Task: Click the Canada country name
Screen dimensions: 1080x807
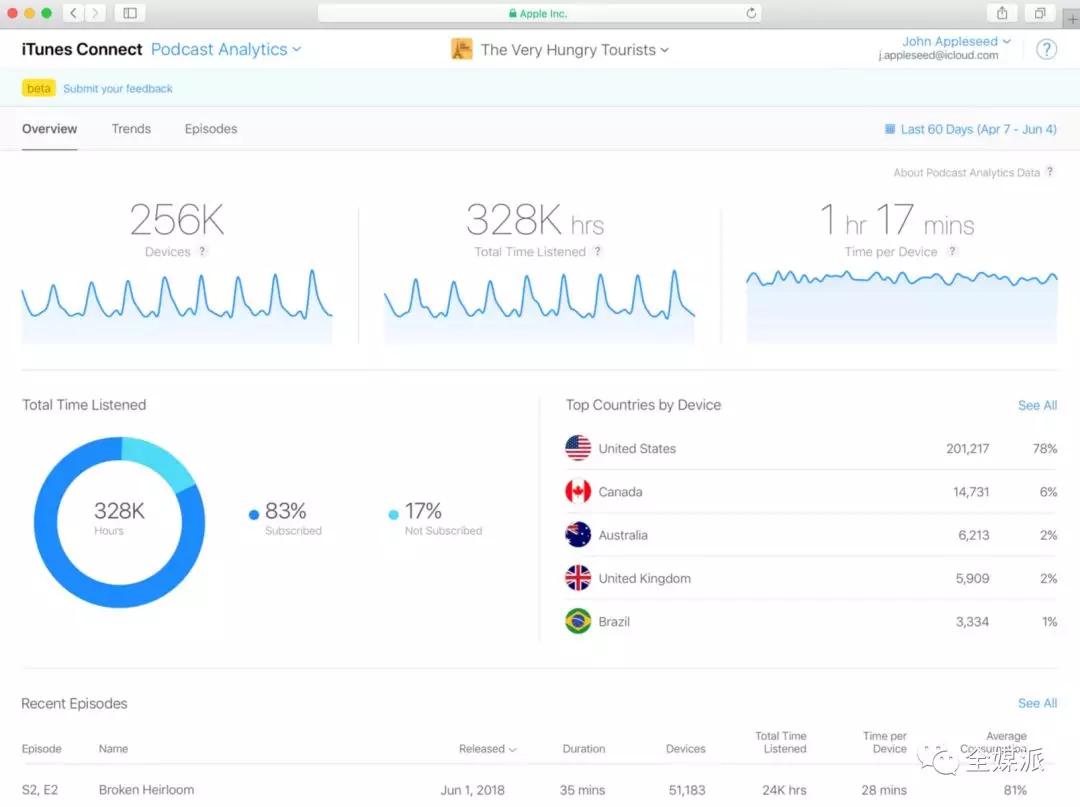Action: (x=621, y=492)
